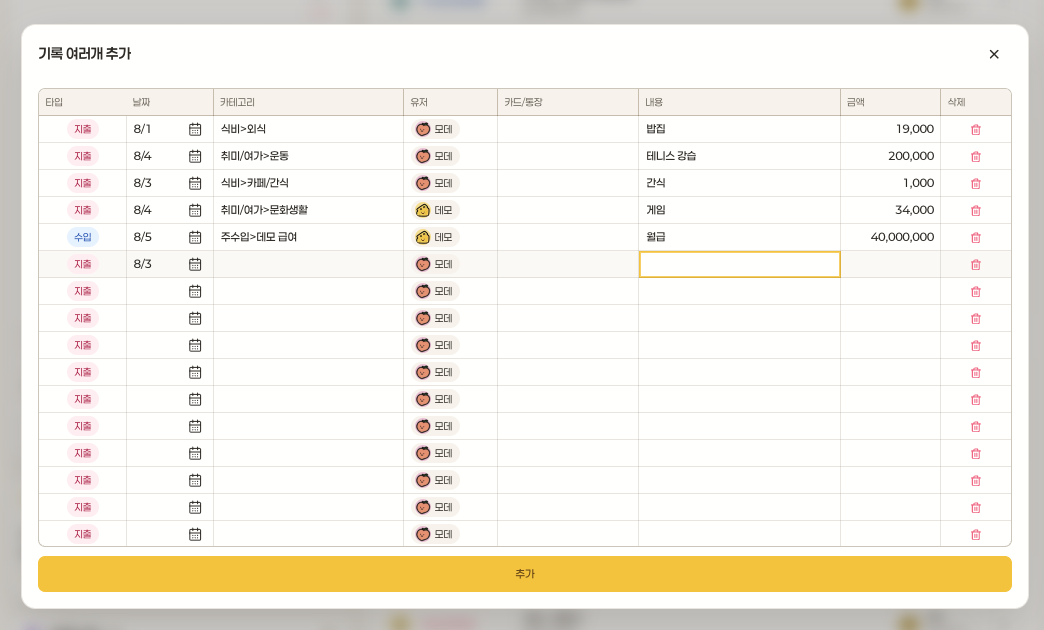Select the 8/5 date value

(x=142, y=237)
